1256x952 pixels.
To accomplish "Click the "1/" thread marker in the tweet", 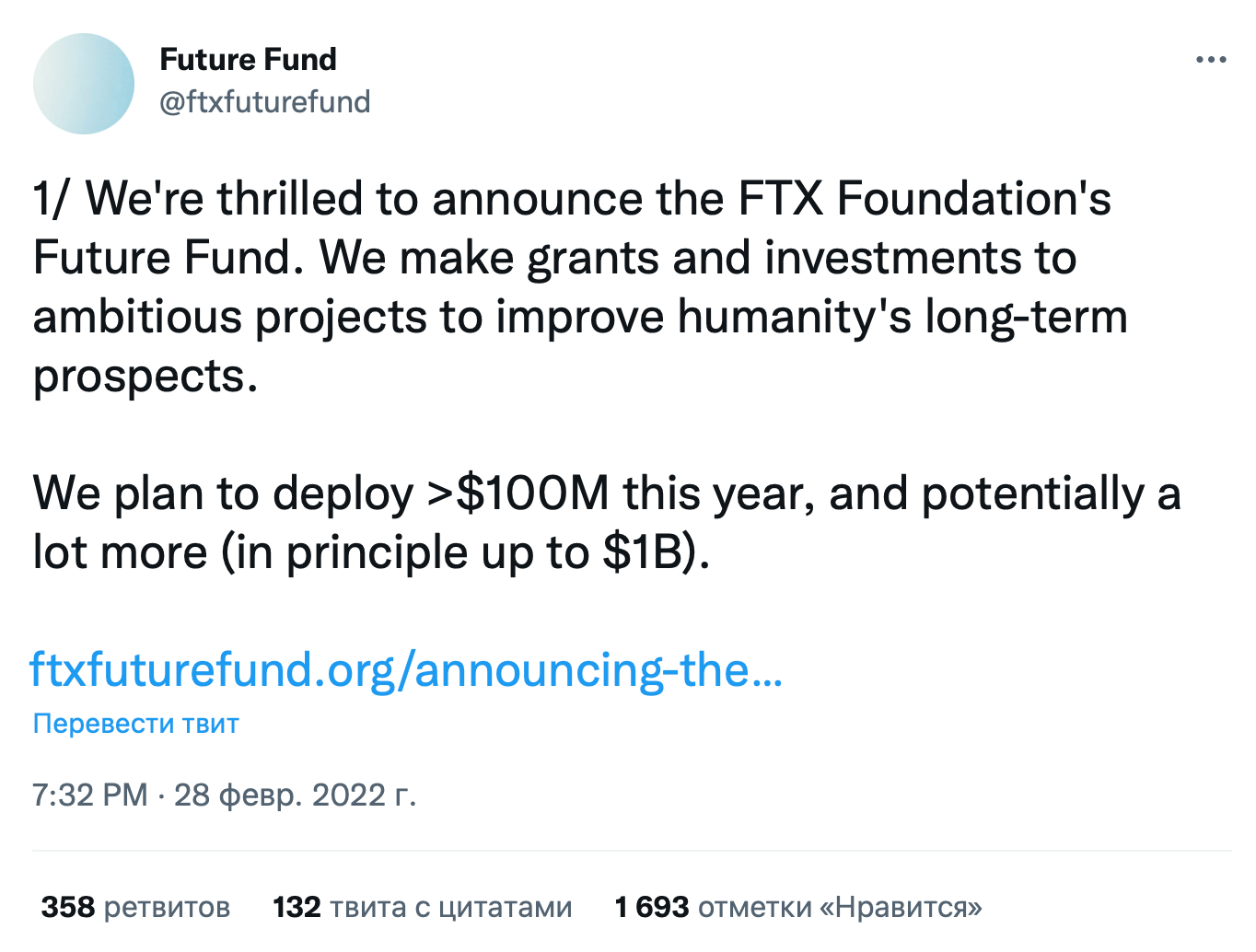I will click(51, 199).
